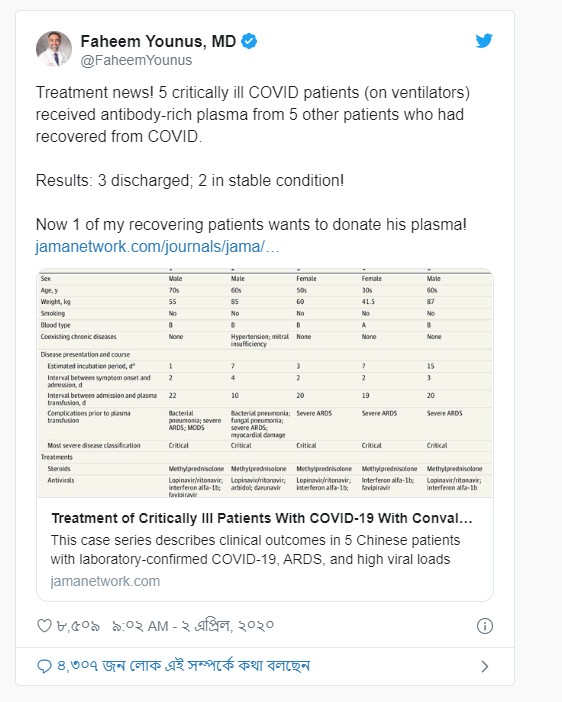Click the tweet timestamp 9:02 AM
The height and width of the screenshot is (702, 562).
(x=193, y=625)
